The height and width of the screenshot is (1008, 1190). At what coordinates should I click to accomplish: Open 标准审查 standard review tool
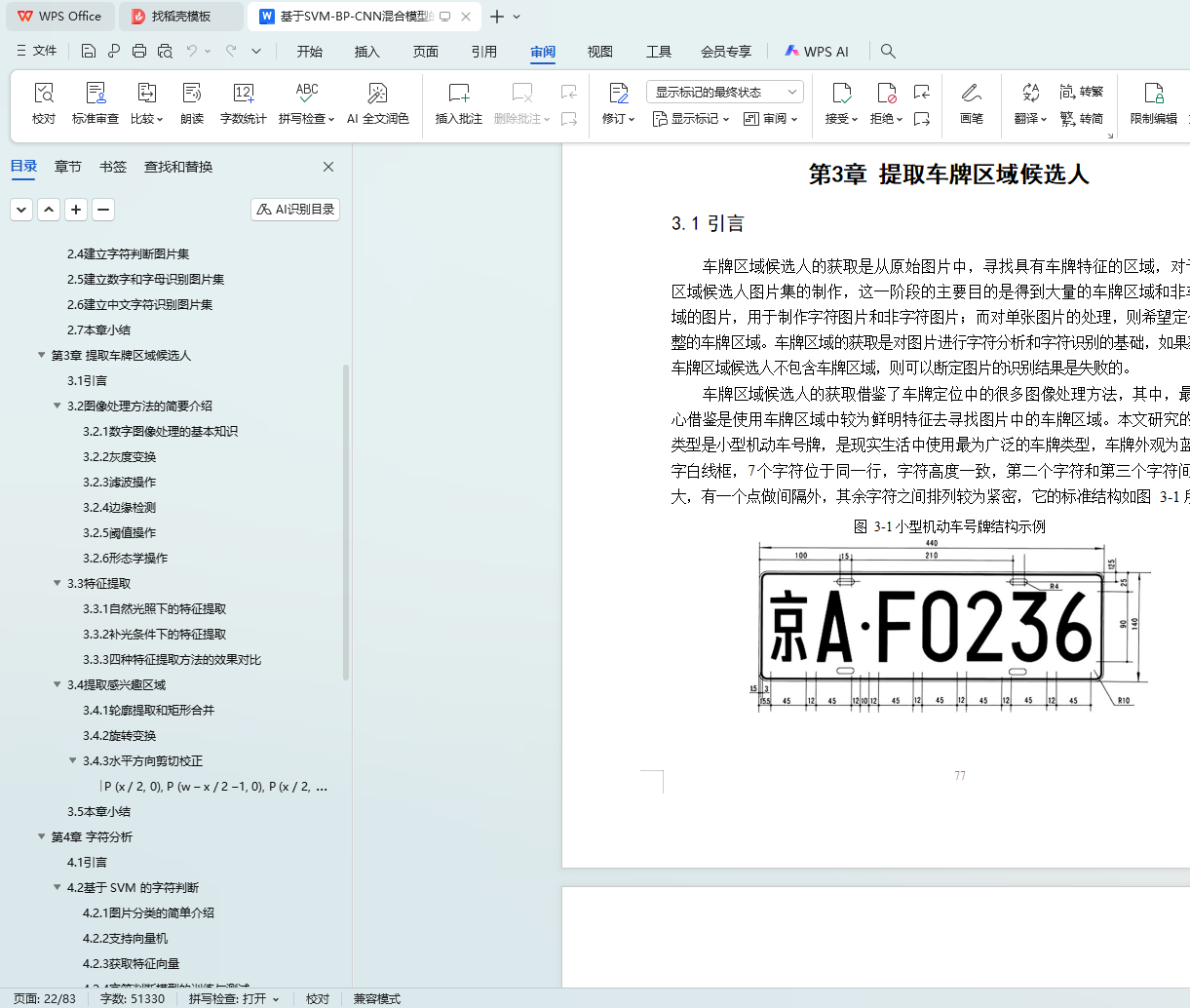pyautogui.click(x=96, y=102)
